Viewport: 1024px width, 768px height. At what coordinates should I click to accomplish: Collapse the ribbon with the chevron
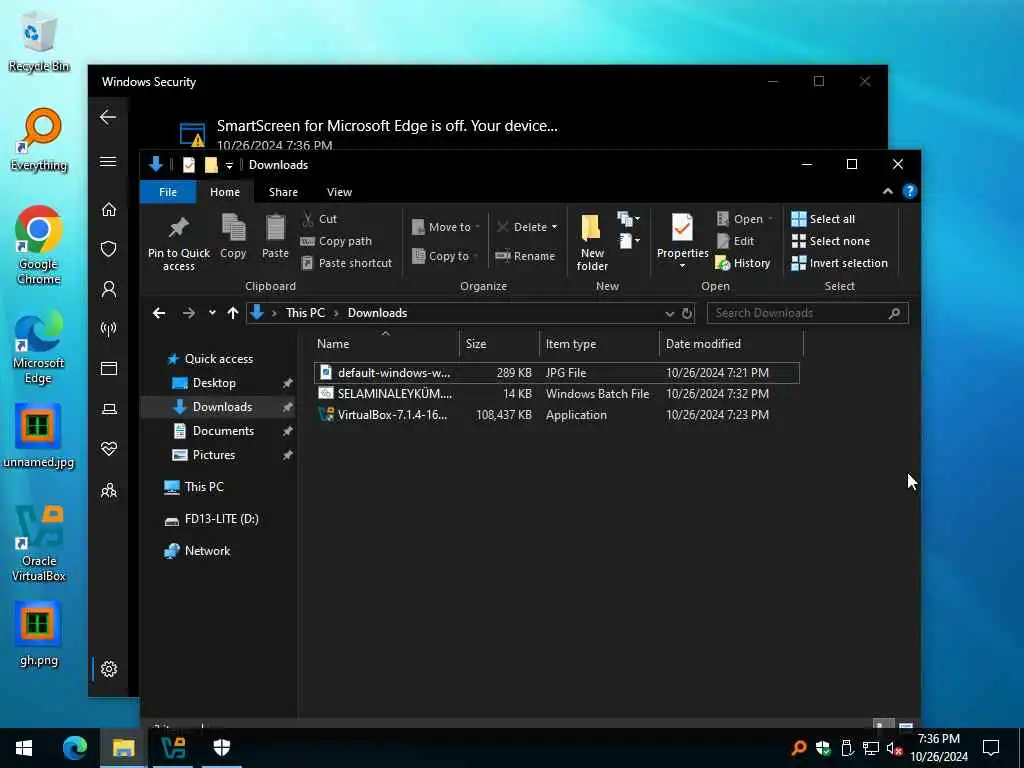888,191
